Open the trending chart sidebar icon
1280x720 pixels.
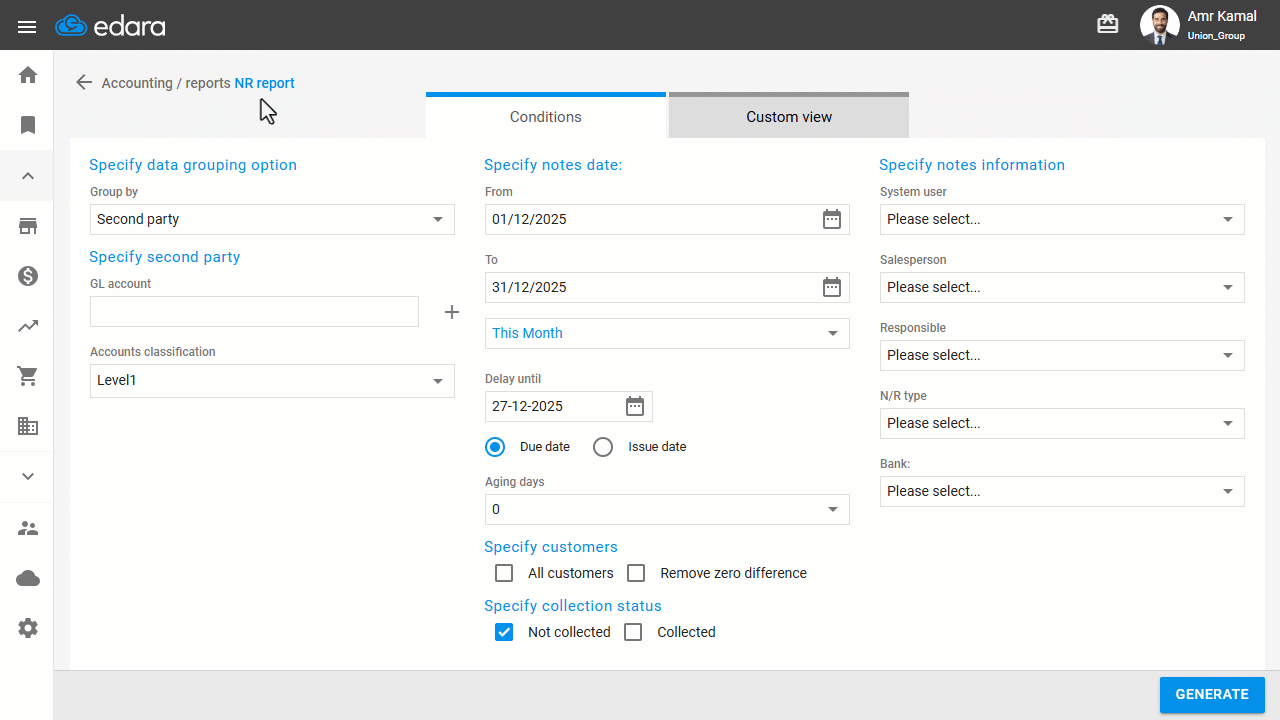[x=28, y=326]
